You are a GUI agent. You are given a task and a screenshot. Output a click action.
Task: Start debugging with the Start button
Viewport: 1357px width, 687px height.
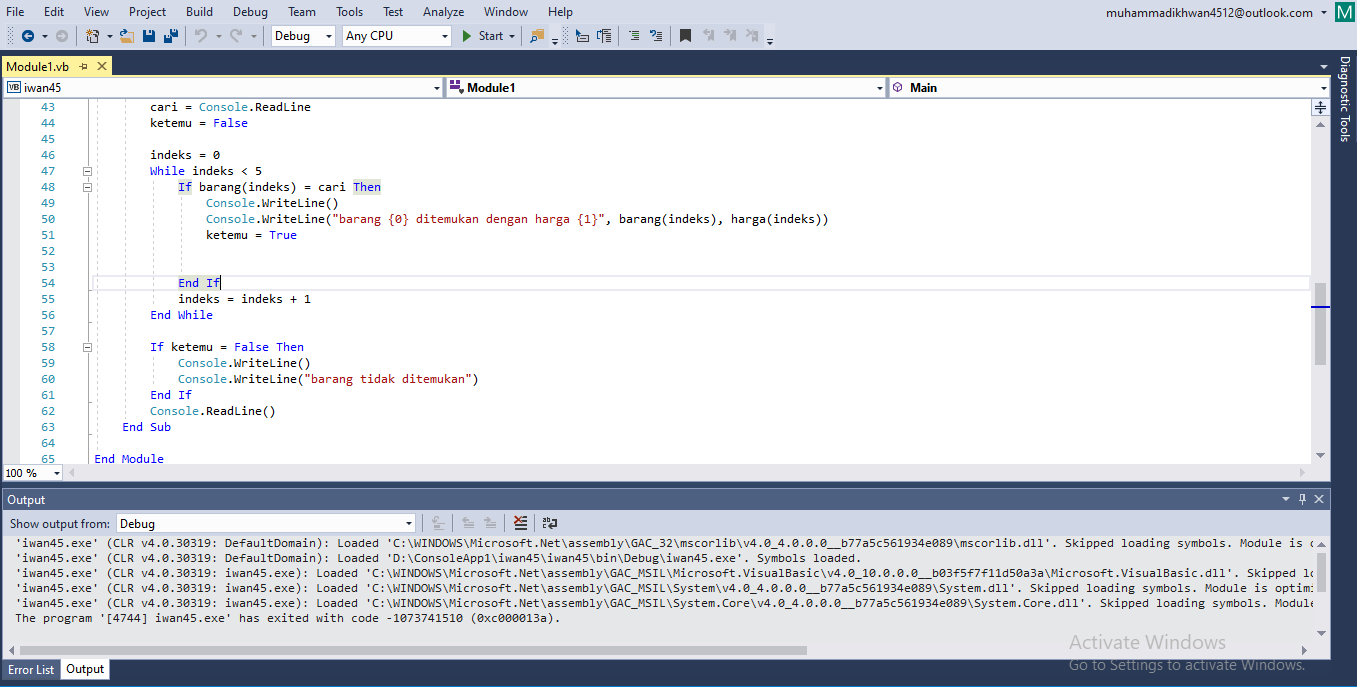tap(487, 35)
